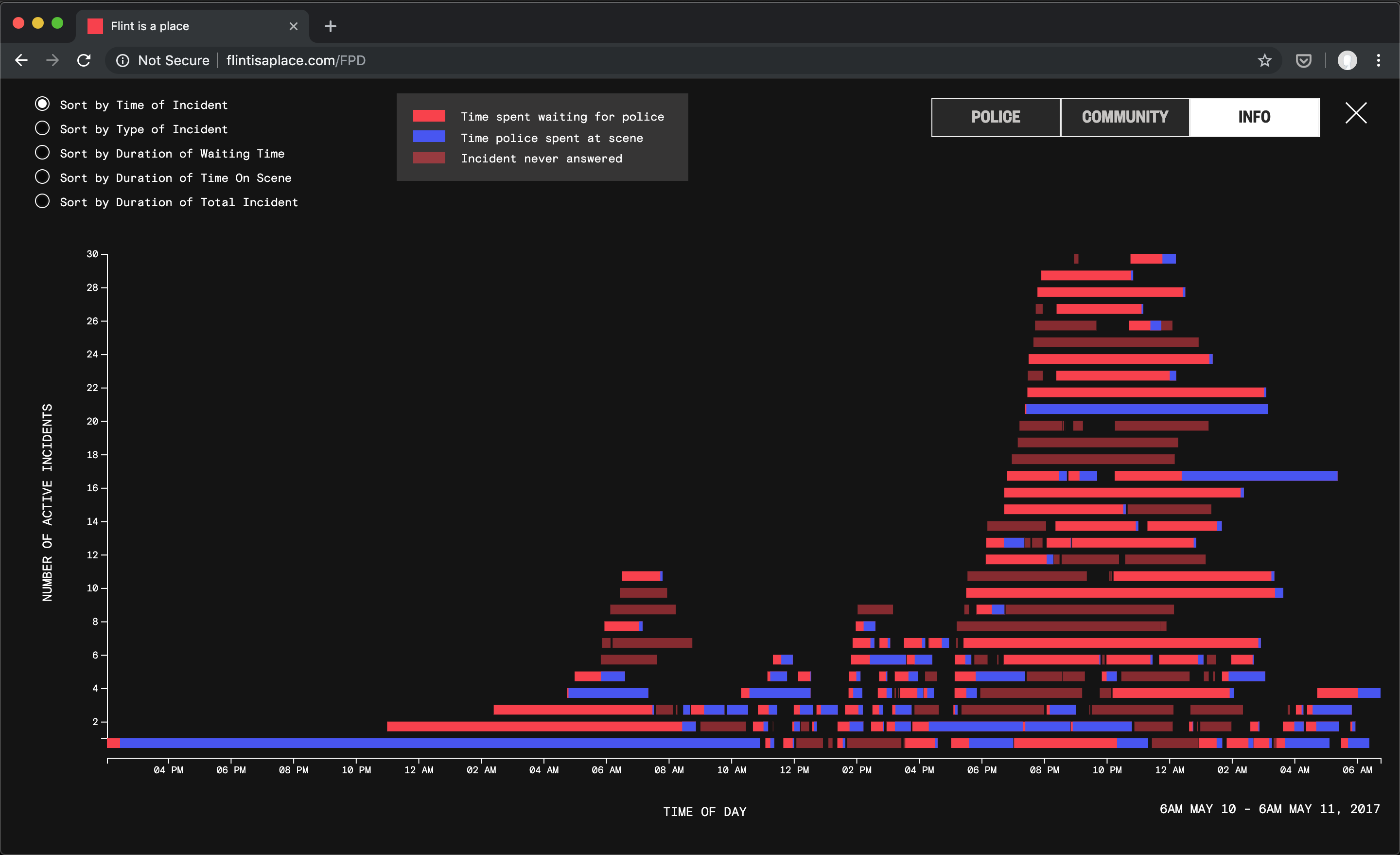This screenshot has width=1400, height=855.
Task: Open Chrome three-dot menu
Action: 1379,60
